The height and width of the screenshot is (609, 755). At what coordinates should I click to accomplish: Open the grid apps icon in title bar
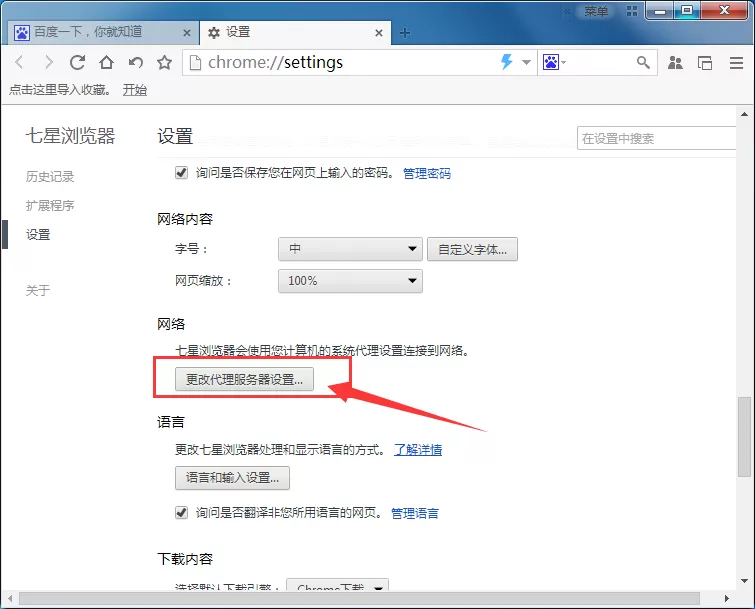pos(632,11)
